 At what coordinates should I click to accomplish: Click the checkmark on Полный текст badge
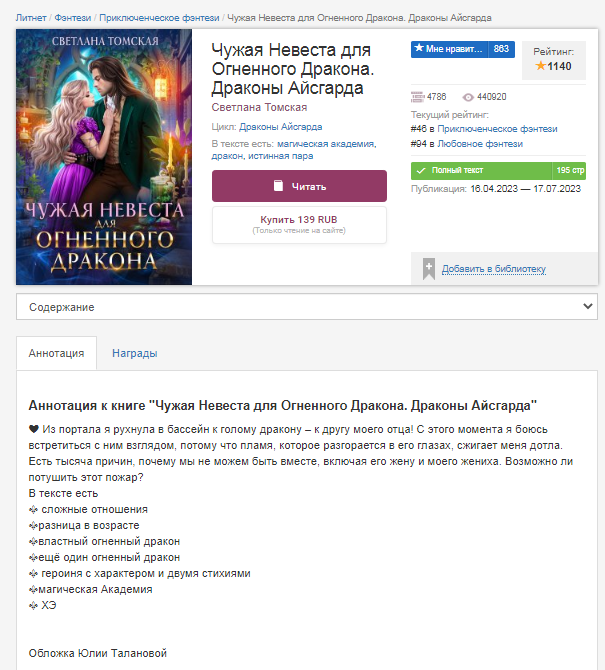[421, 170]
